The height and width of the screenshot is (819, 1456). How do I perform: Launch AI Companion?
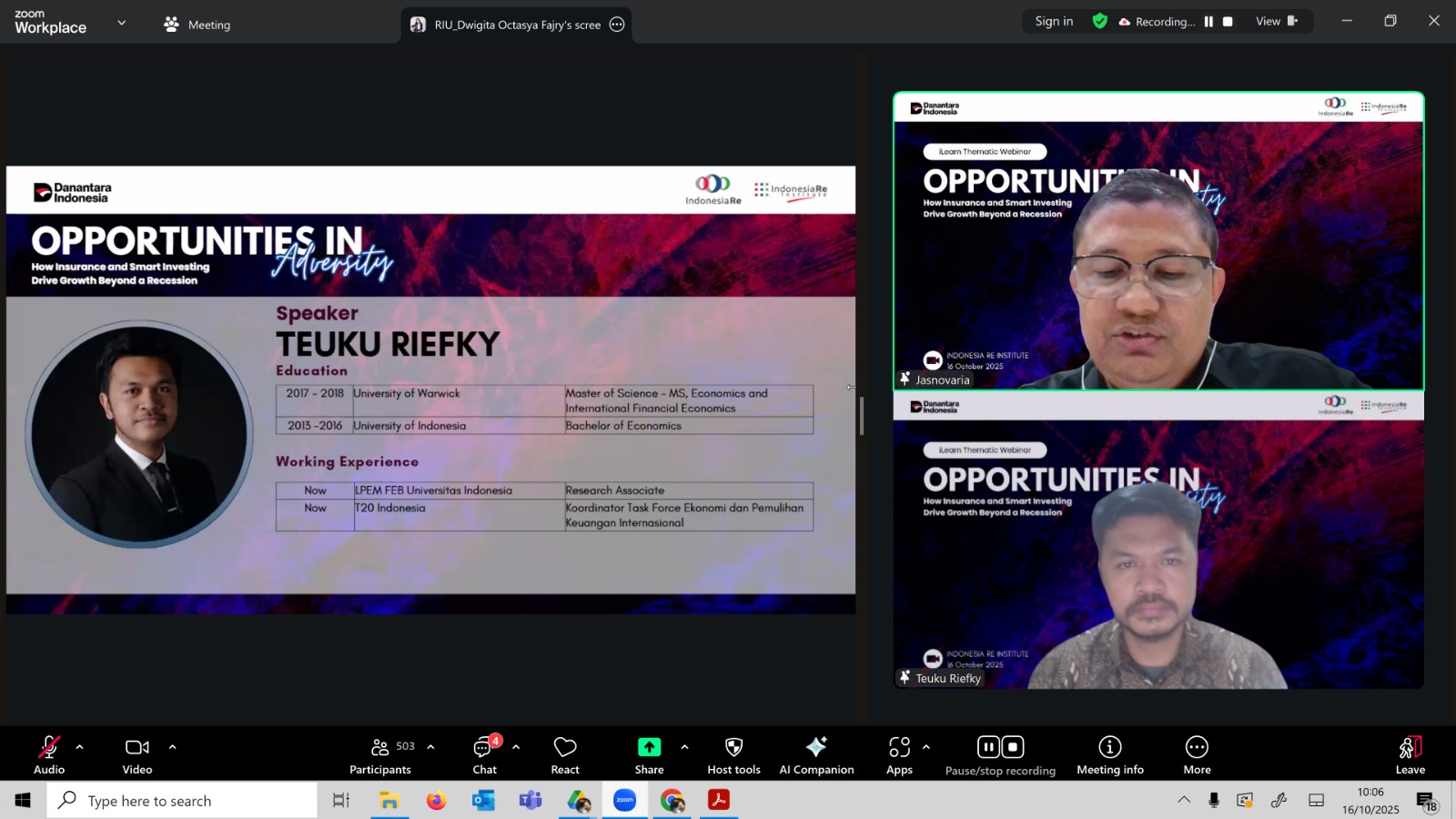coord(816,755)
